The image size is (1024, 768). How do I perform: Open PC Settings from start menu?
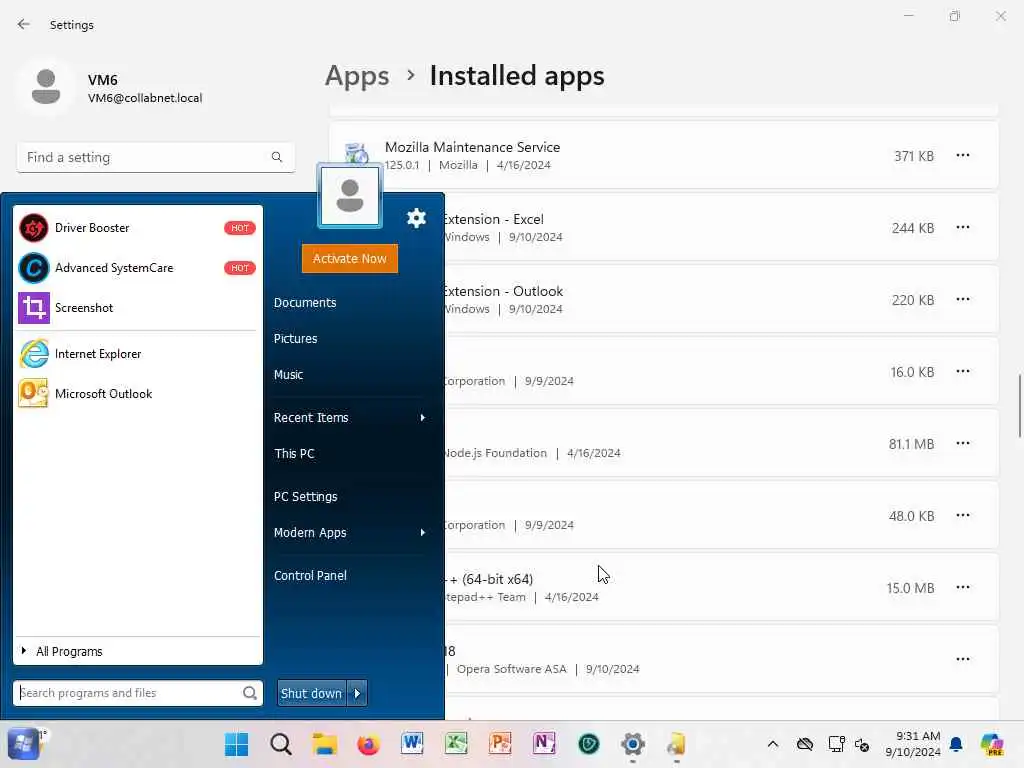click(305, 496)
